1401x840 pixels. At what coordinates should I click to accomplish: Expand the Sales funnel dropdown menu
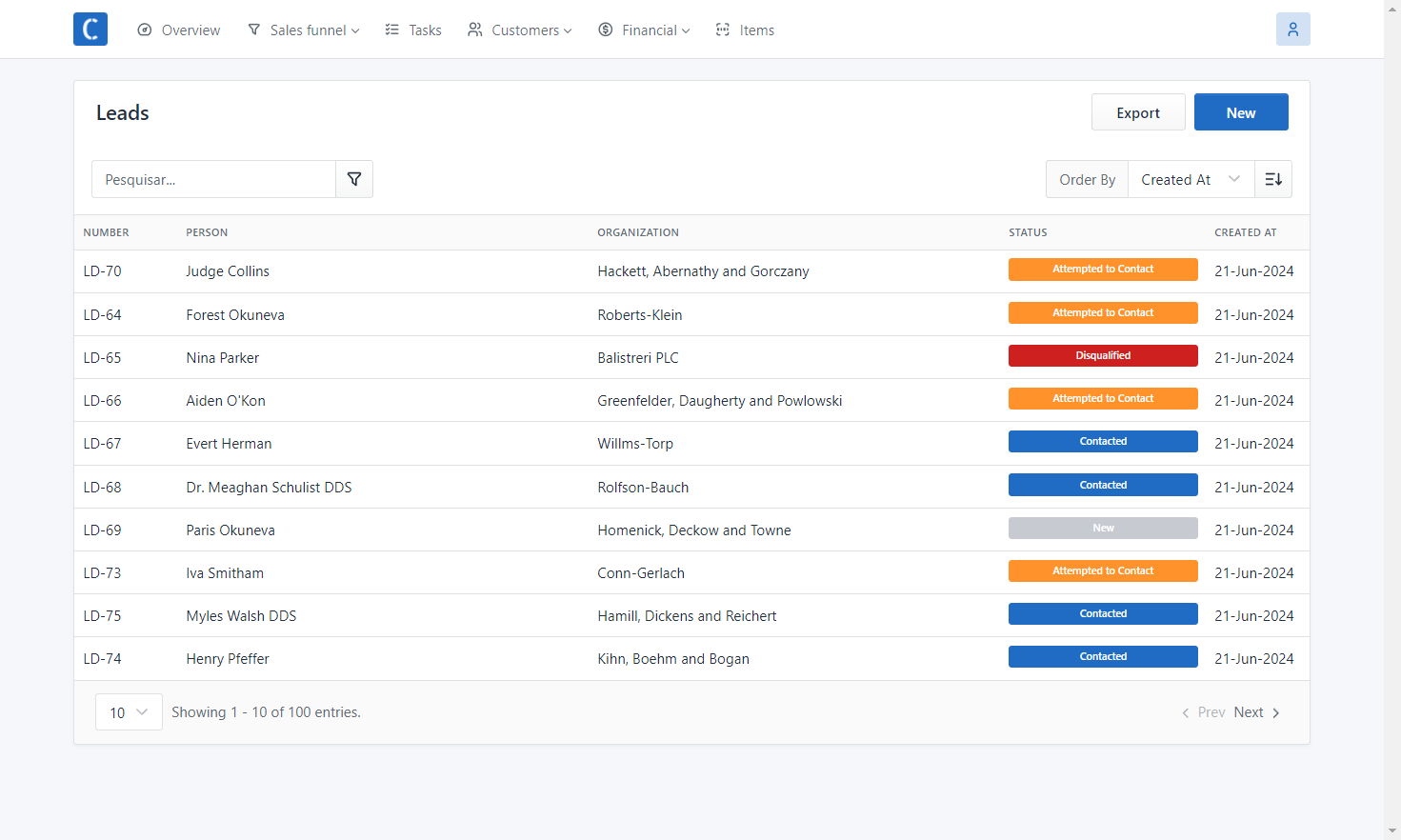coord(304,30)
